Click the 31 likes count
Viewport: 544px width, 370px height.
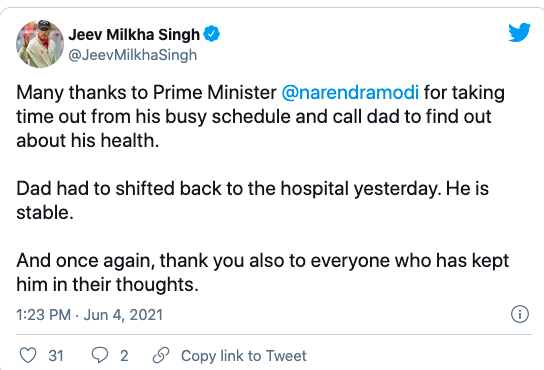(56, 356)
